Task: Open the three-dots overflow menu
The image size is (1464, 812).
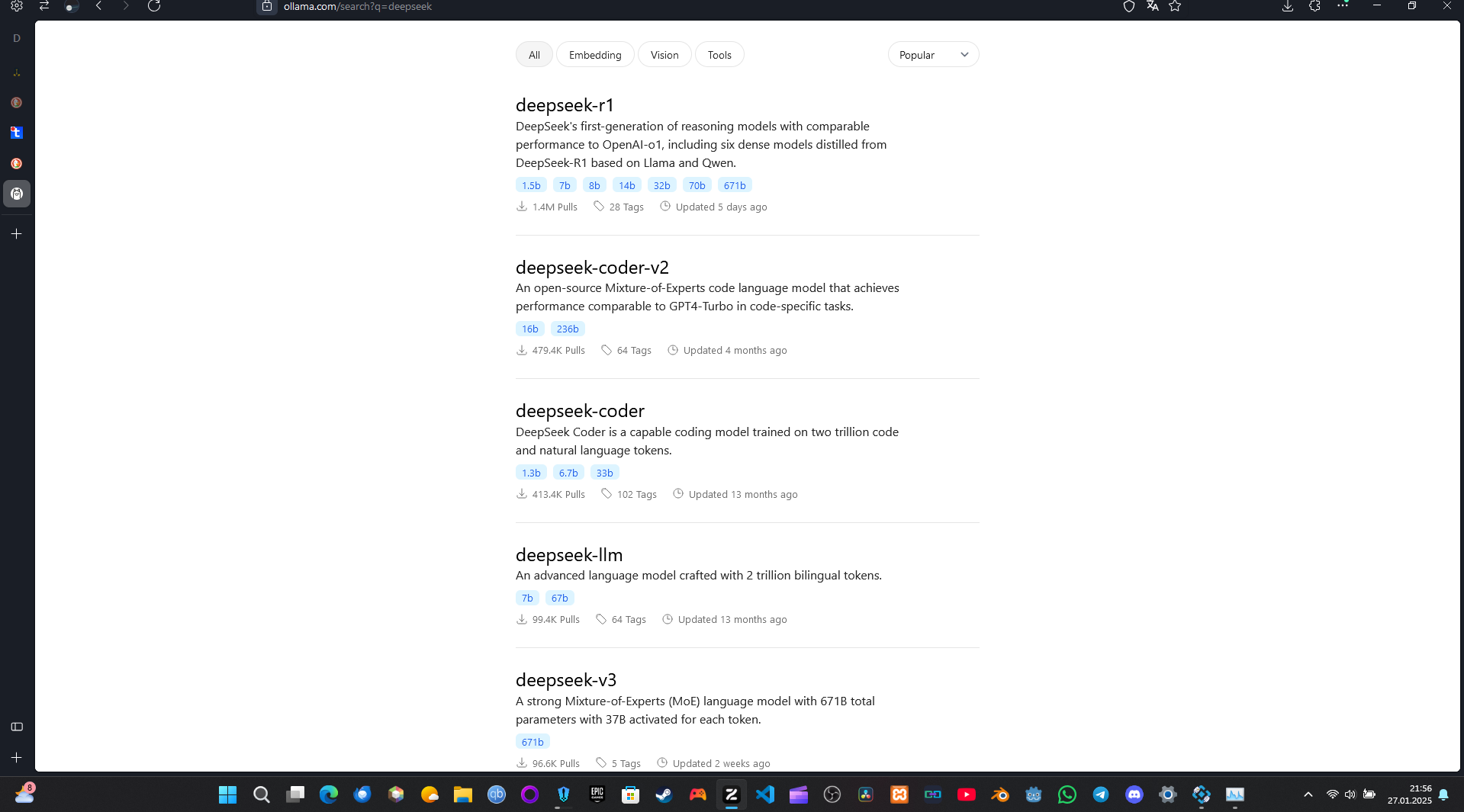Action: click(1343, 5)
